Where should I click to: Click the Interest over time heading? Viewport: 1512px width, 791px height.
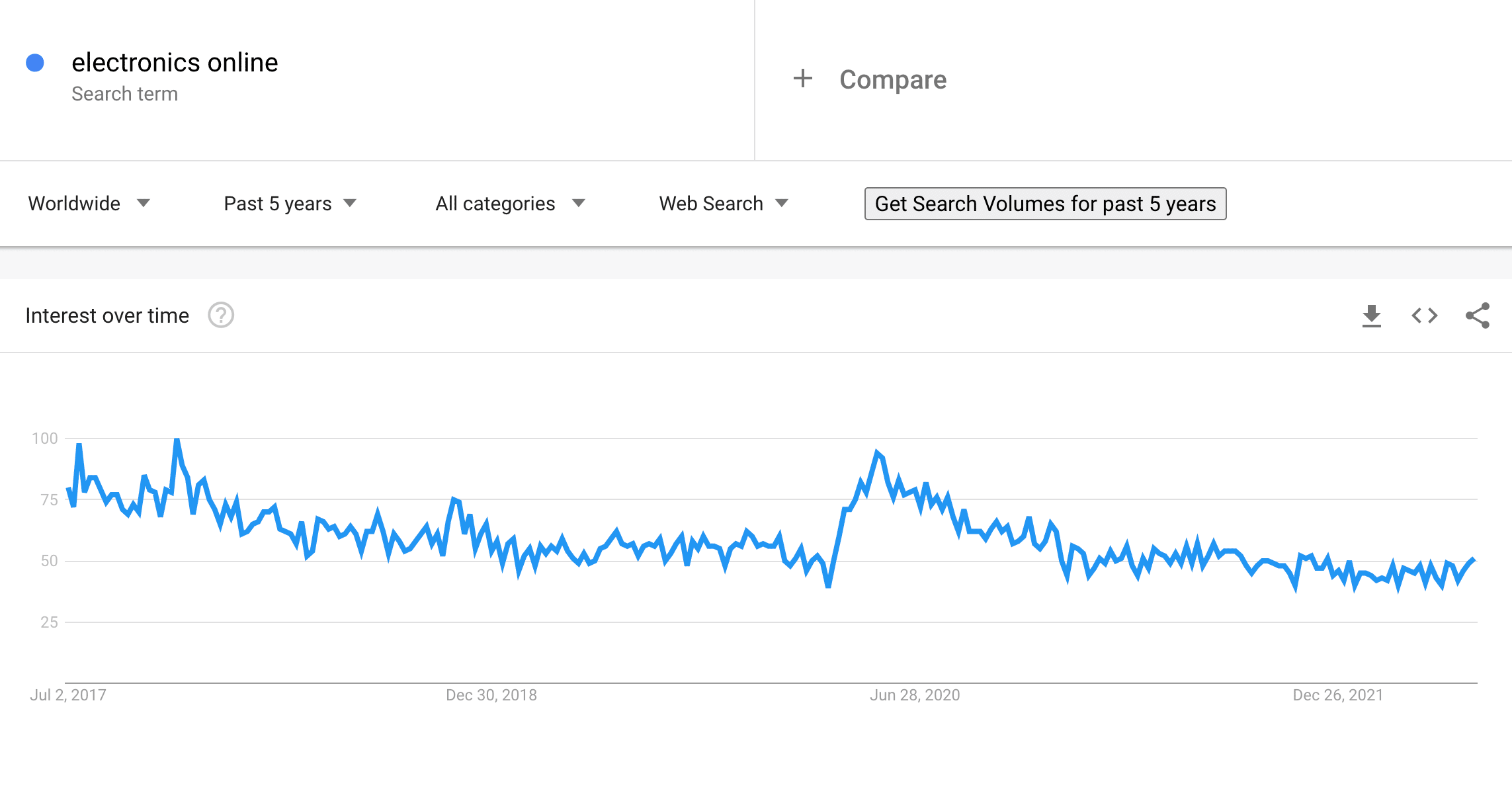(107, 315)
